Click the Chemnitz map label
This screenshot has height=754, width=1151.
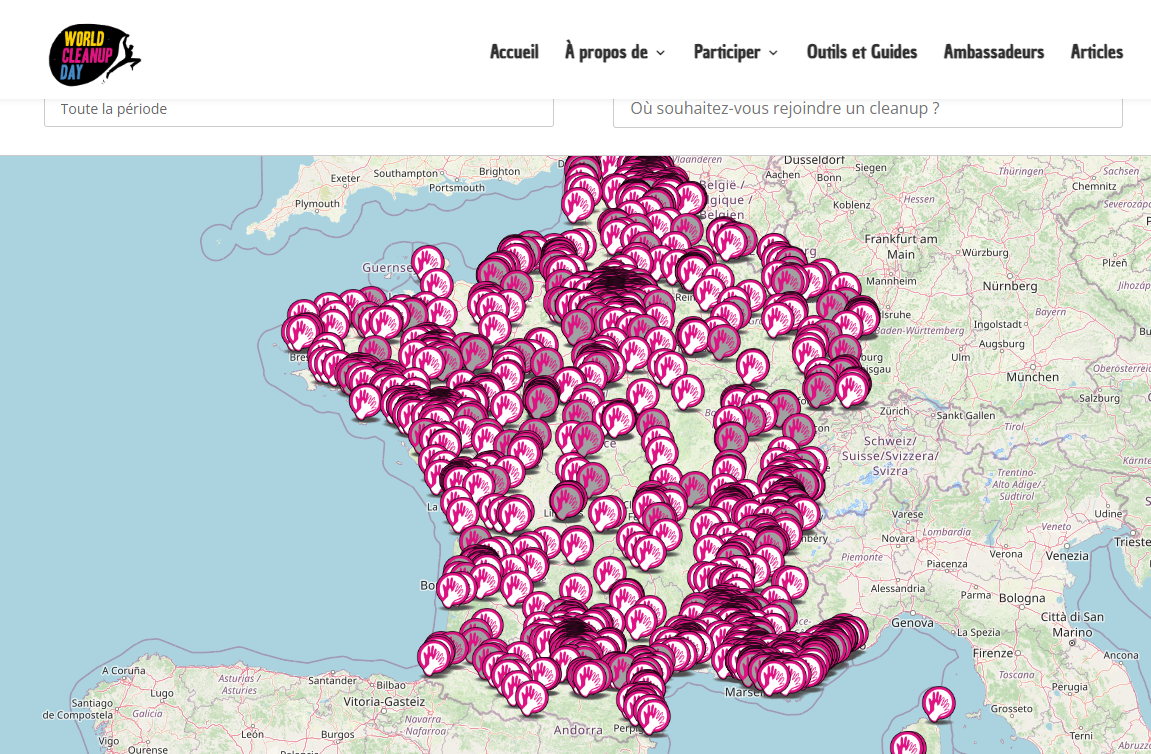[x=1094, y=186]
